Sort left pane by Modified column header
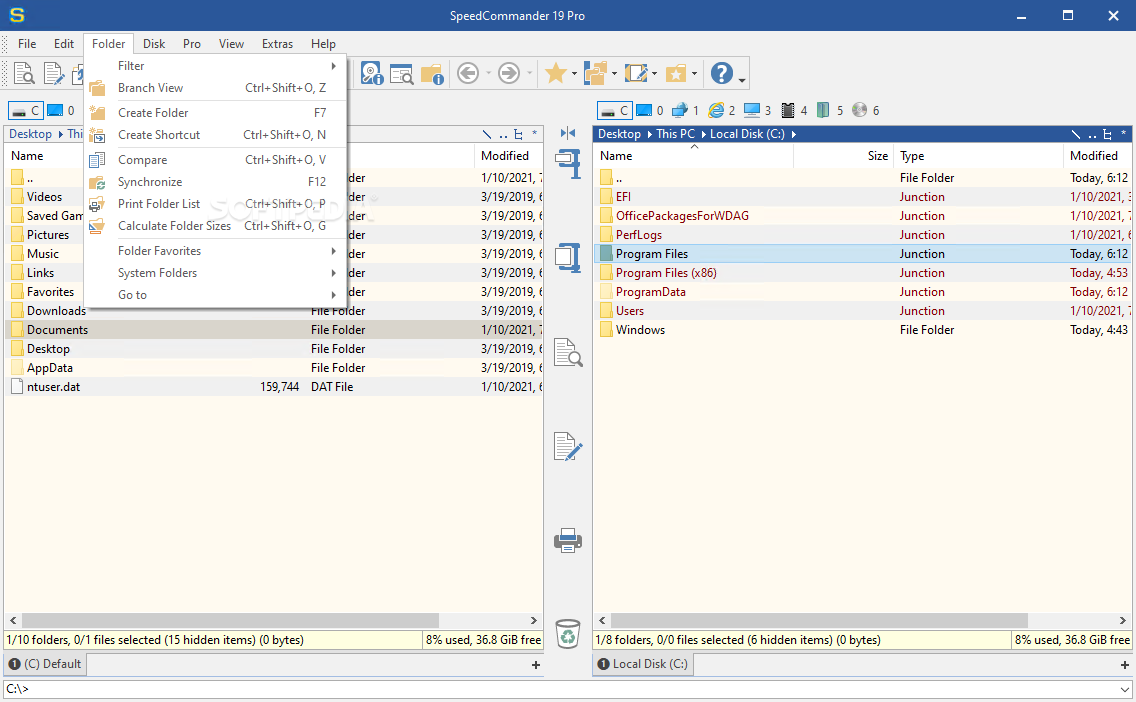This screenshot has width=1136, height=702. coord(509,156)
